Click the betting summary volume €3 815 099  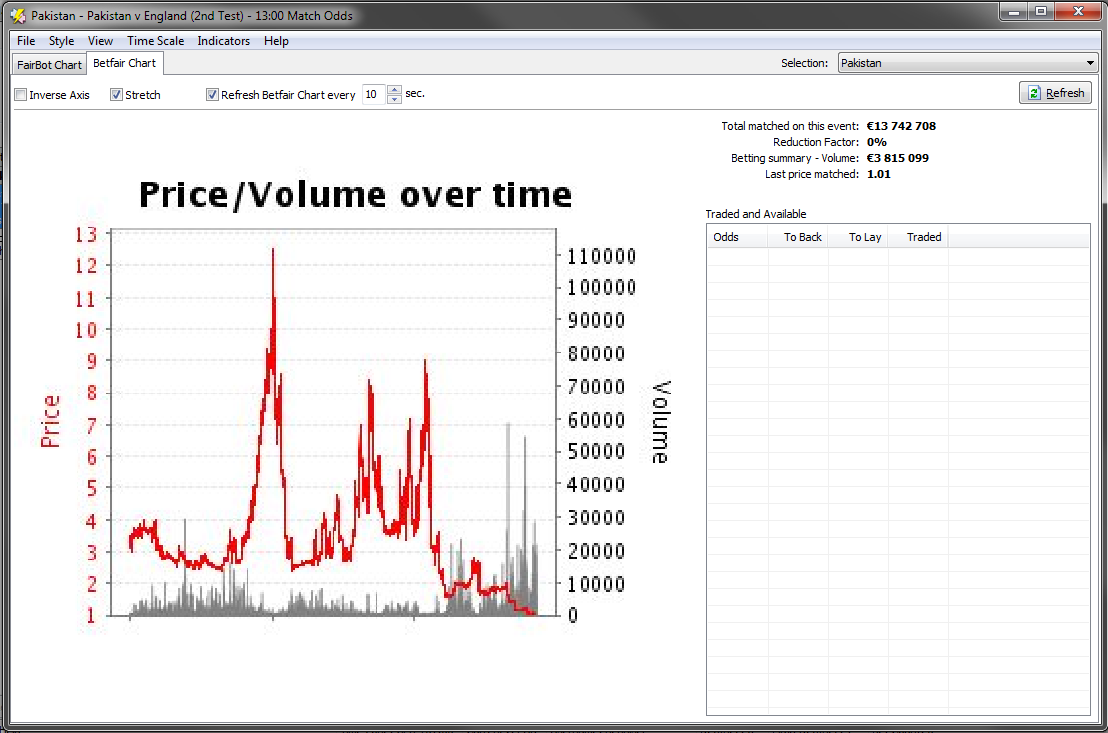tap(897, 158)
